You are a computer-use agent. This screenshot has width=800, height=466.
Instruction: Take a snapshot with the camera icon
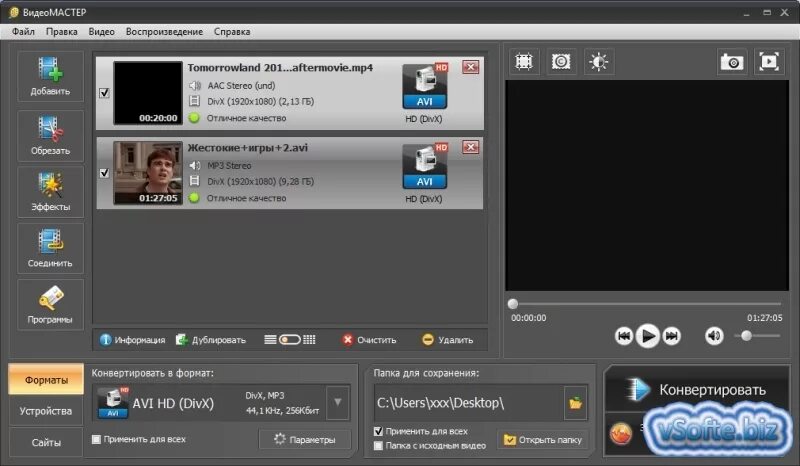[x=732, y=62]
